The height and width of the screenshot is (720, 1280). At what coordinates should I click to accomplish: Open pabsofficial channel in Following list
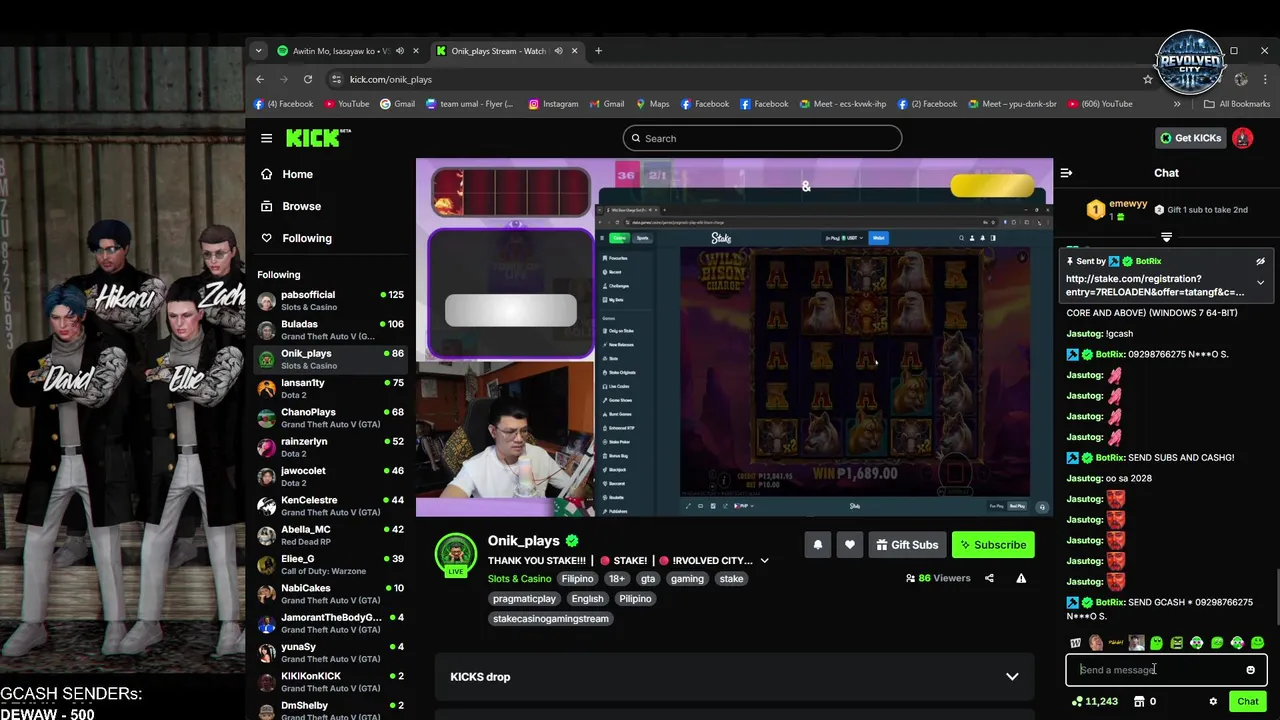click(330, 301)
